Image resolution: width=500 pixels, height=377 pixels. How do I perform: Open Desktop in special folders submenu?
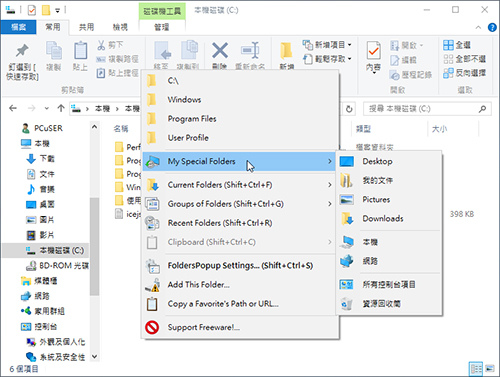point(389,161)
